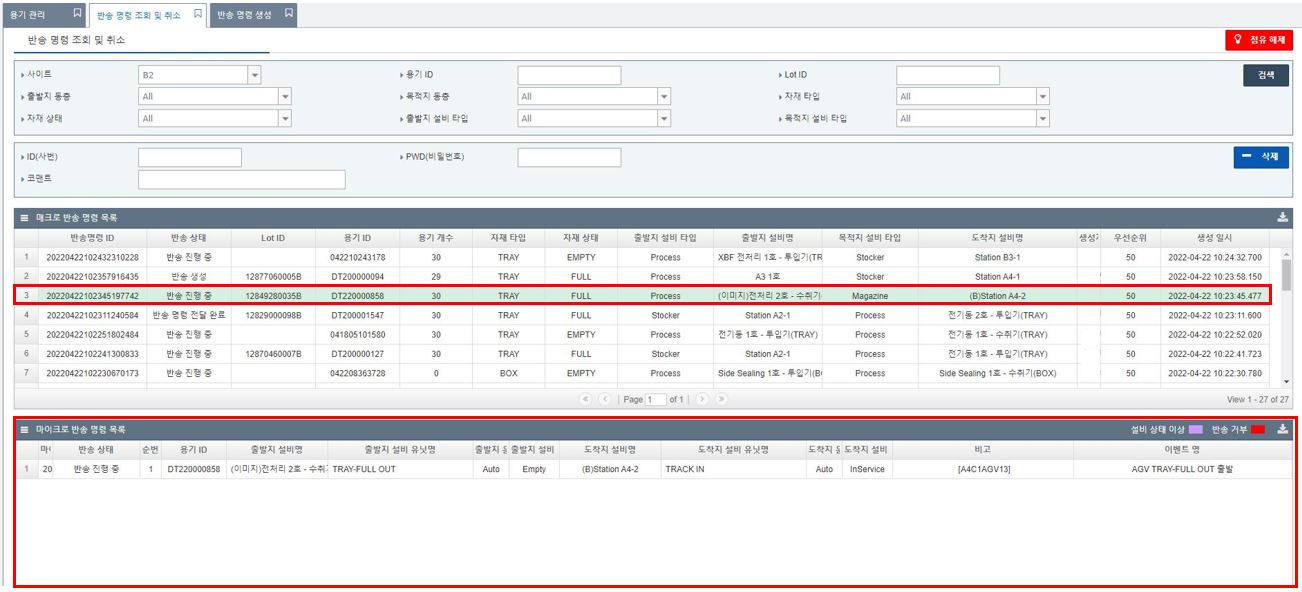Click the 용기 ID input field
The width and height of the screenshot is (1302, 592).
(x=569, y=75)
